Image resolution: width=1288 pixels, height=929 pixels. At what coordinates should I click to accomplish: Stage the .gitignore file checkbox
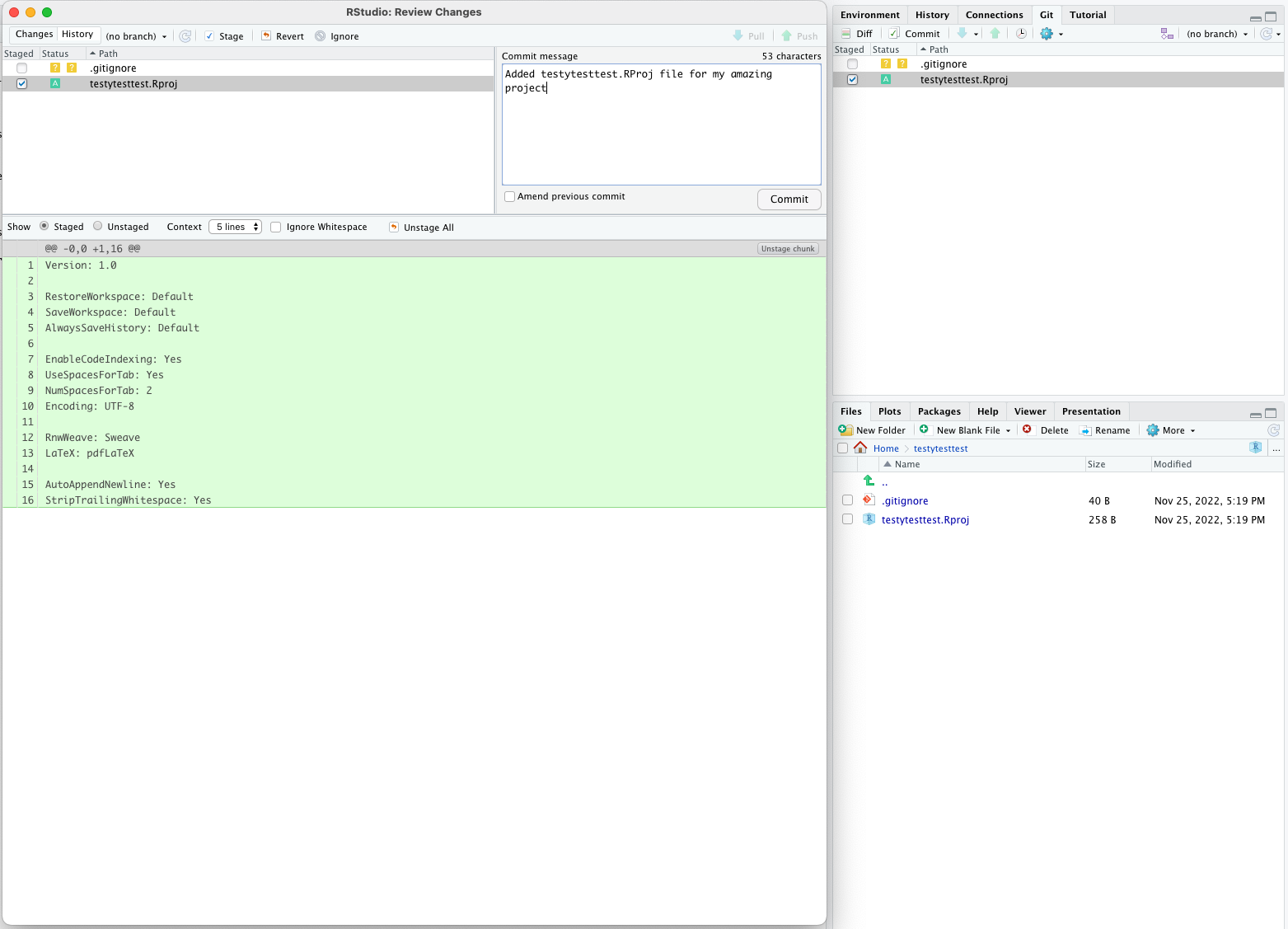click(21, 68)
